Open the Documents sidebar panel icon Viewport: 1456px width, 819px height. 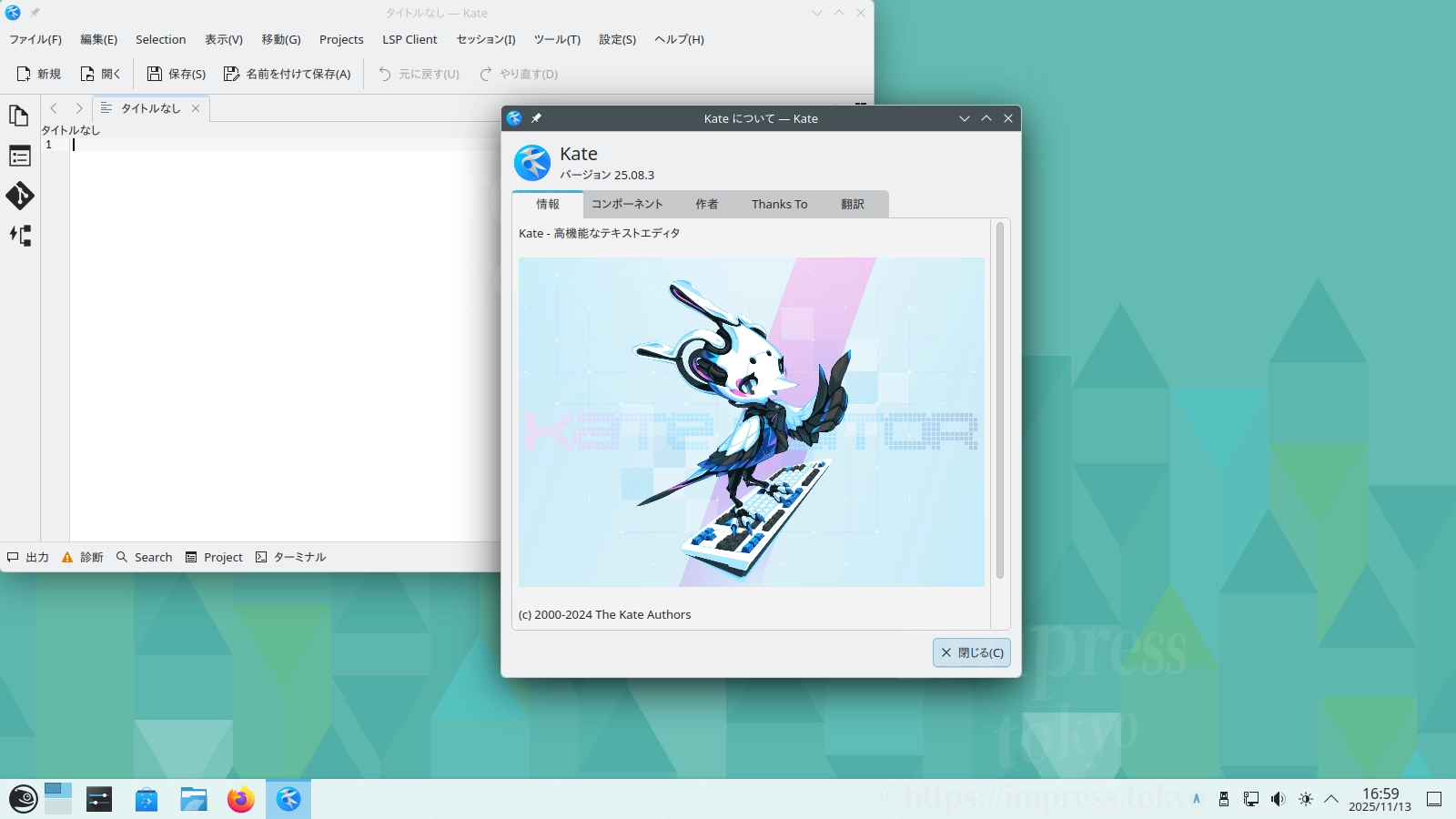click(19, 116)
